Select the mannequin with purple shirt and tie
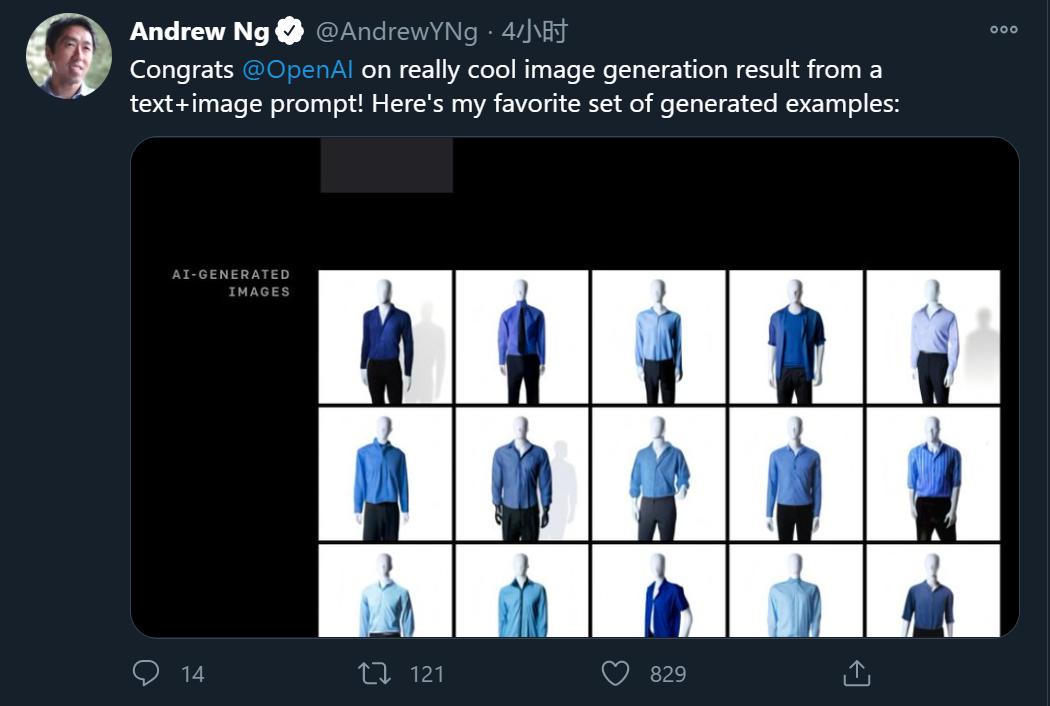1050x706 pixels. click(521, 337)
